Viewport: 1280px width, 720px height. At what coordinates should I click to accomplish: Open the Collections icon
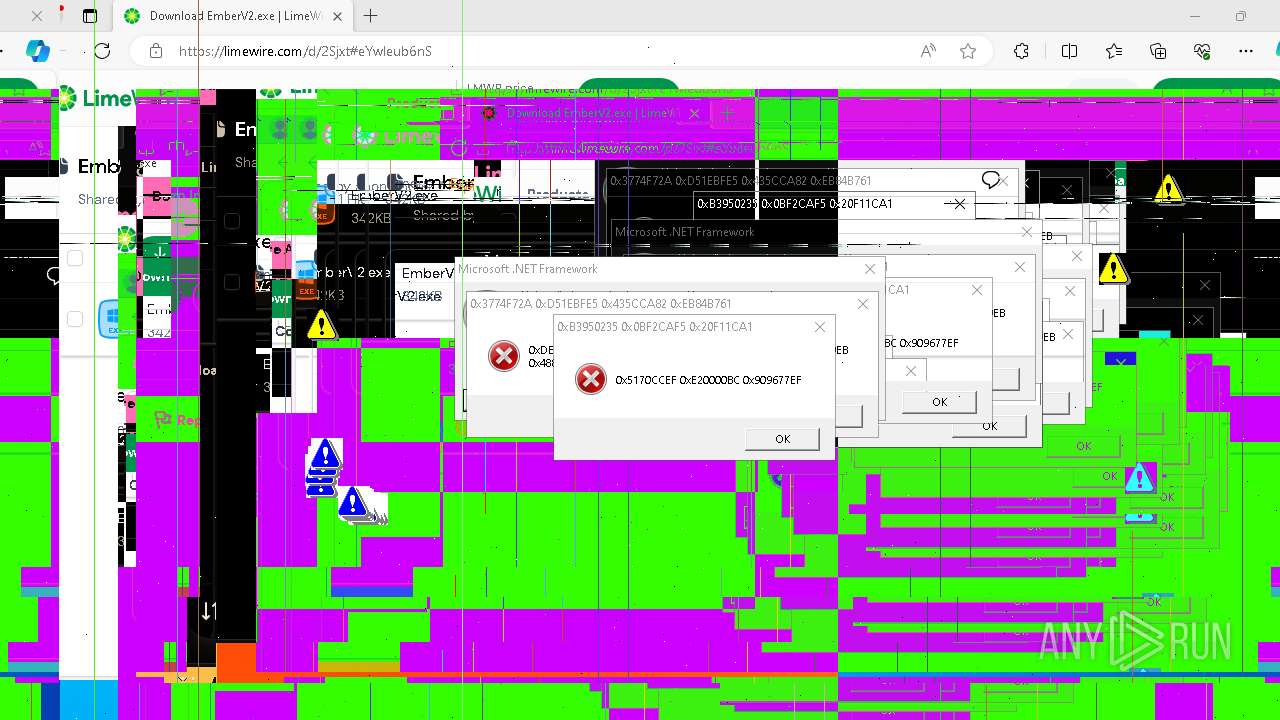pyautogui.click(x=1158, y=51)
